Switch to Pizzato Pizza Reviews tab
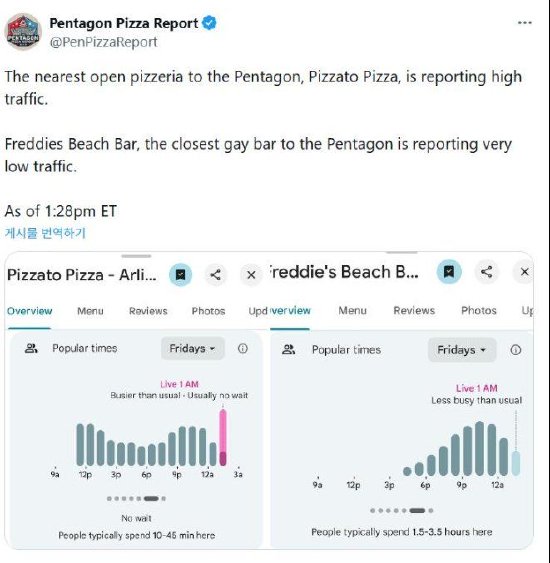The width and height of the screenshot is (550, 563). click(x=148, y=311)
